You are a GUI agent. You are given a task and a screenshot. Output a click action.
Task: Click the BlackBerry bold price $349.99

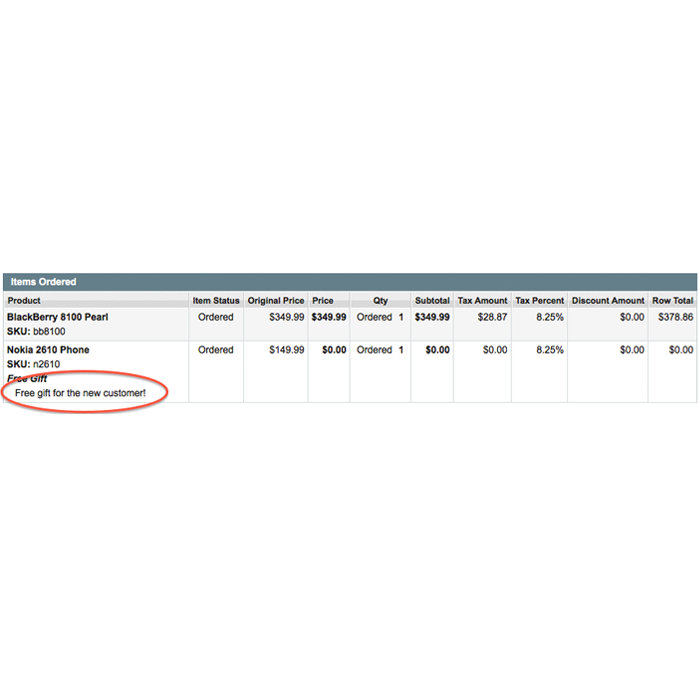329,317
